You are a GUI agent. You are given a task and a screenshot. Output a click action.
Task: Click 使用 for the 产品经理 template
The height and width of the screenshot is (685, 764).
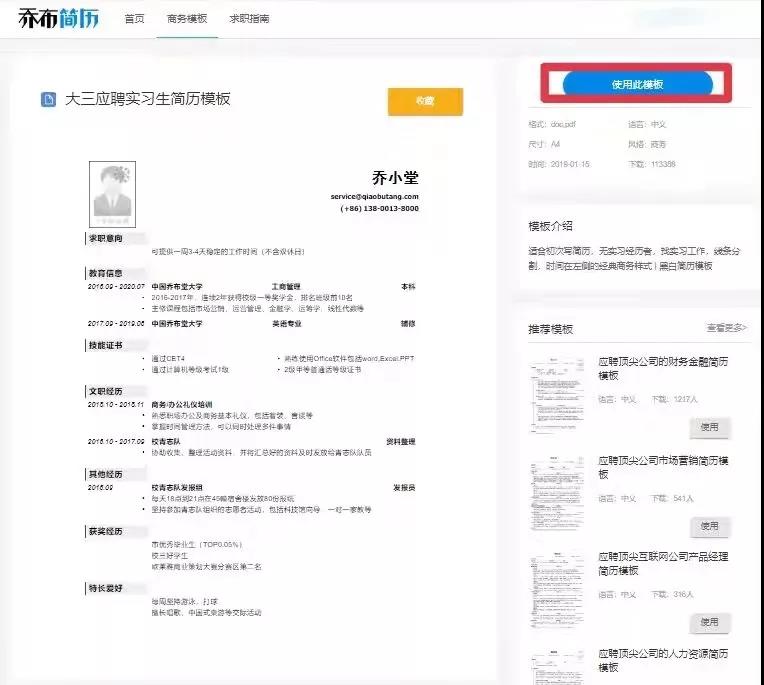coord(709,622)
